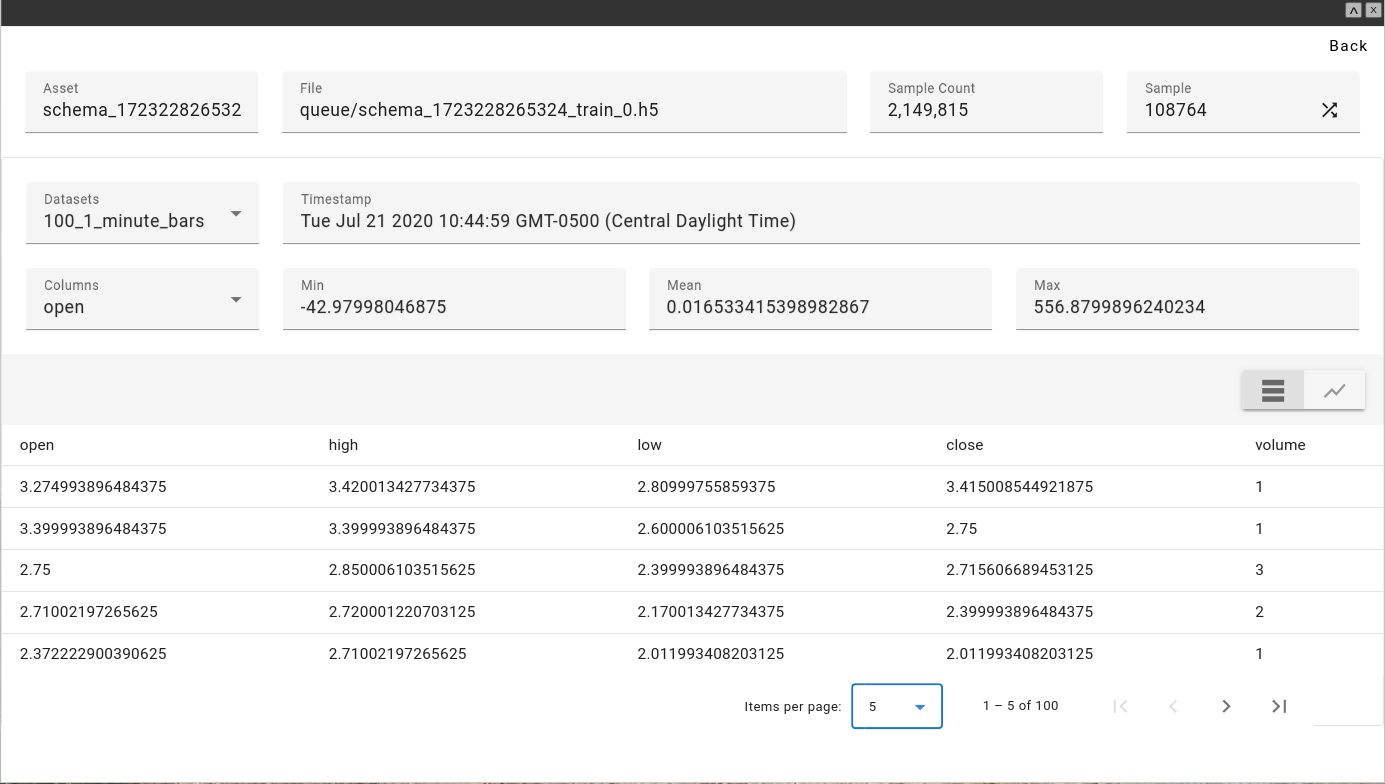Viewport: 1385px width, 784px height.
Task: Click the high column header
Action: (x=343, y=445)
